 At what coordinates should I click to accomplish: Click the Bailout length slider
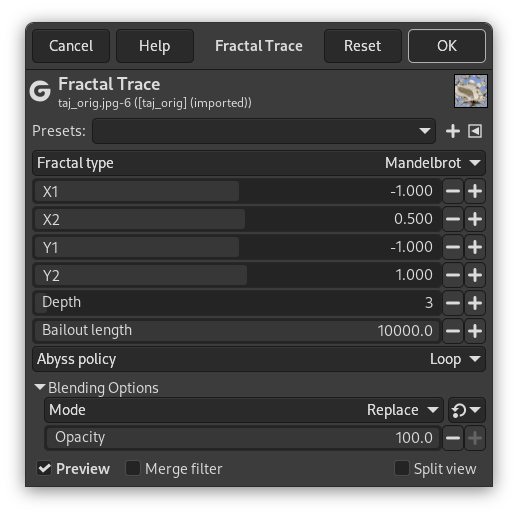tap(237, 331)
